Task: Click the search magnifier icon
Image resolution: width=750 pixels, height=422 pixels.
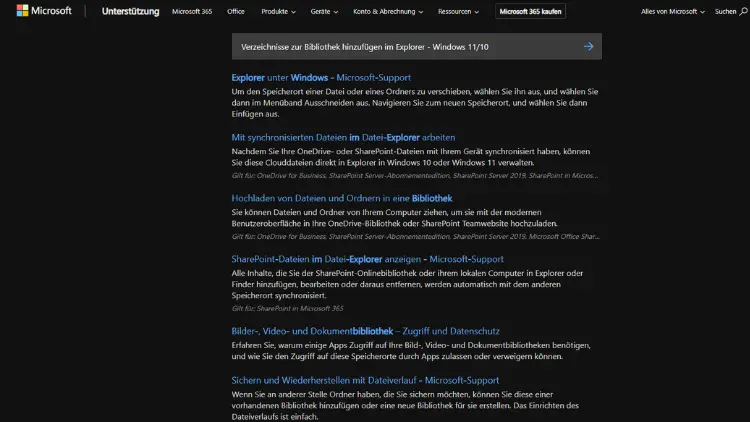Action: [x=743, y=11]
